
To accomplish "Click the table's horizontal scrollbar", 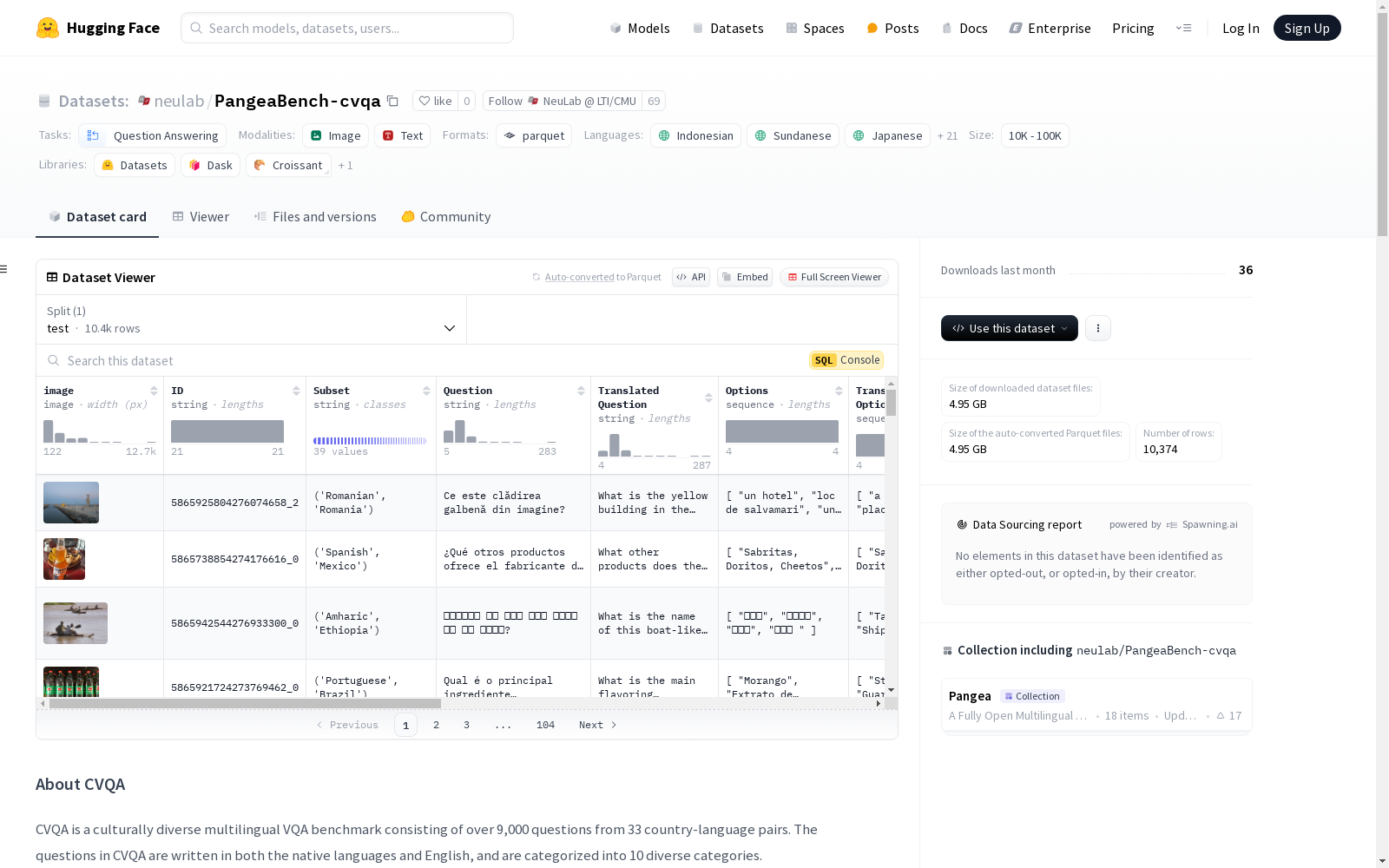I will click(245, 703).
